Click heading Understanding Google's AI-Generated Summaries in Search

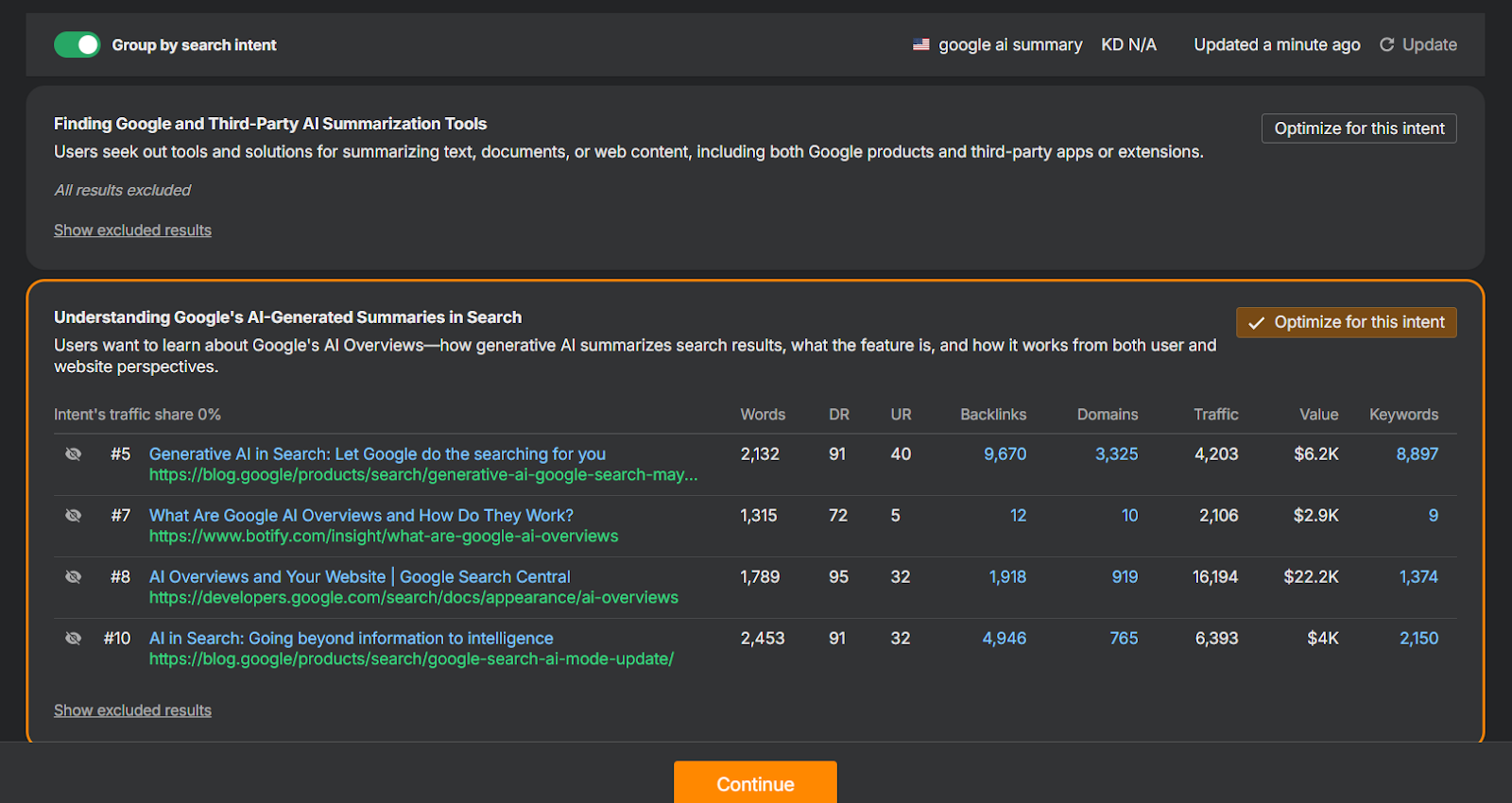(x=287, y=317)
